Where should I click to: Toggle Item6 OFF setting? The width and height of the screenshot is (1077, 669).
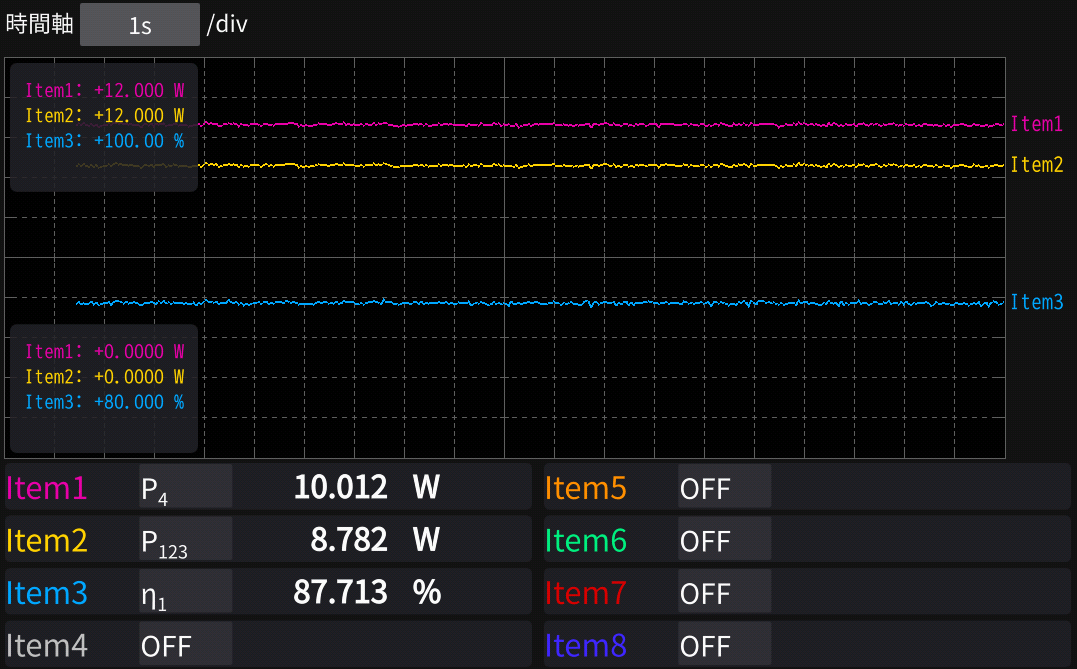tap(724, 540)
